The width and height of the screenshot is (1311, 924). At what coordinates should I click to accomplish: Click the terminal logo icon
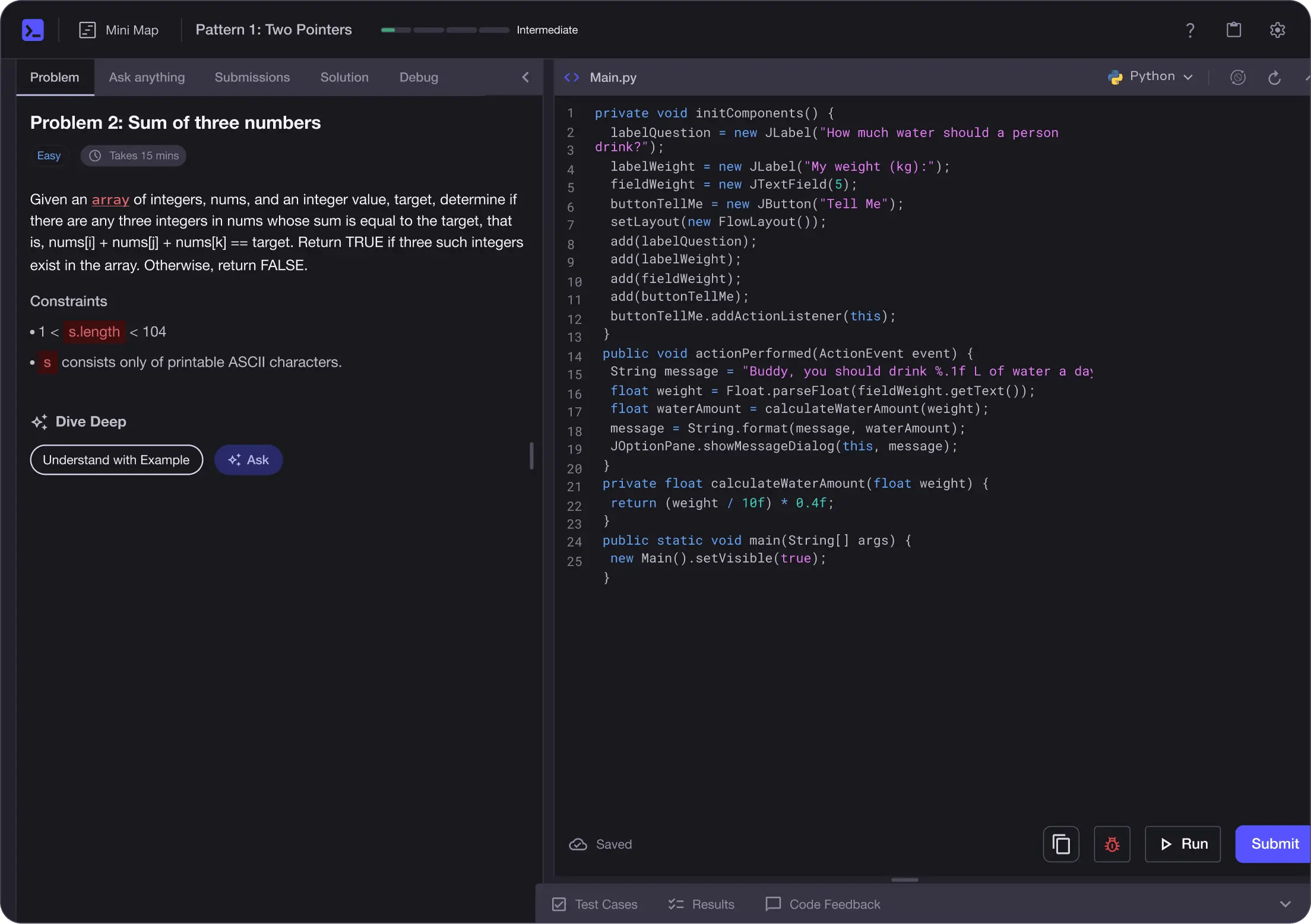(33, 30)
